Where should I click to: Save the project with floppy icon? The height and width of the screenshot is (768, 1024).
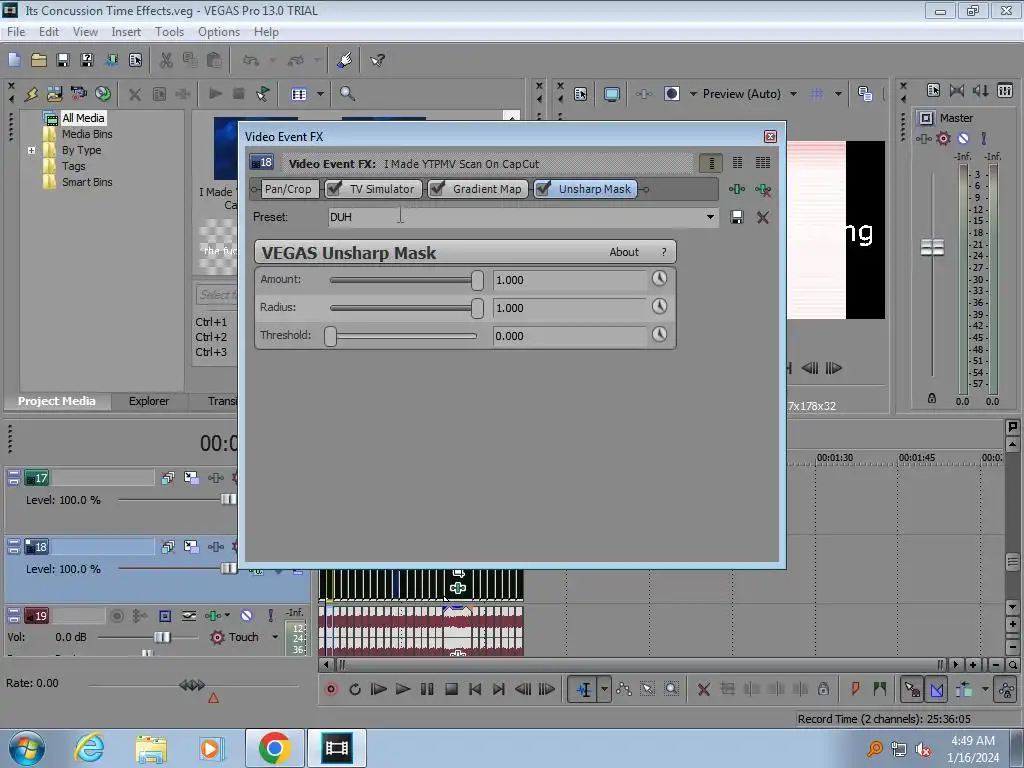(x=63, y=60)
